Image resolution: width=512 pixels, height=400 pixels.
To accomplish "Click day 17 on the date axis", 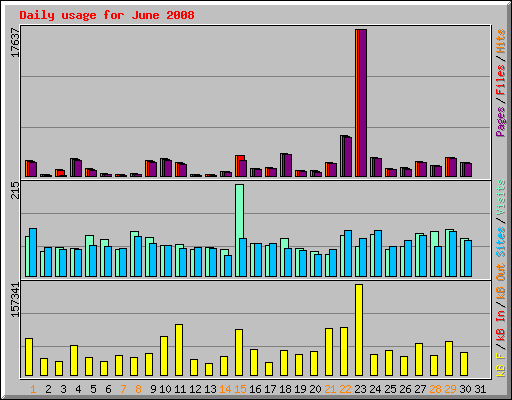I will pos(270,389).
